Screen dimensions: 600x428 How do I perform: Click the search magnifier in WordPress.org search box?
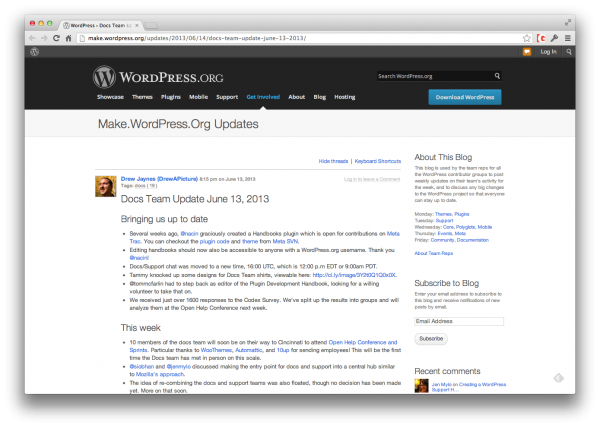(x=497, y=76)
